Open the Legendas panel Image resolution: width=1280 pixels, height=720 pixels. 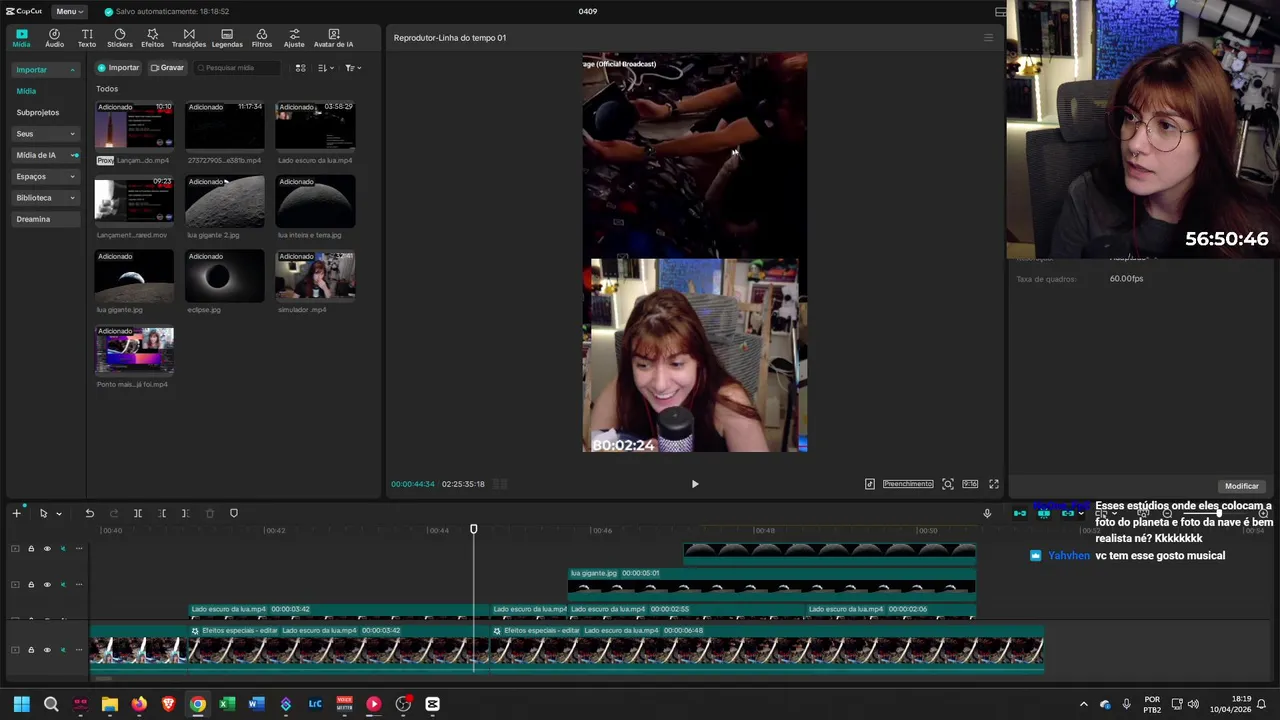(x=227, y=38)
